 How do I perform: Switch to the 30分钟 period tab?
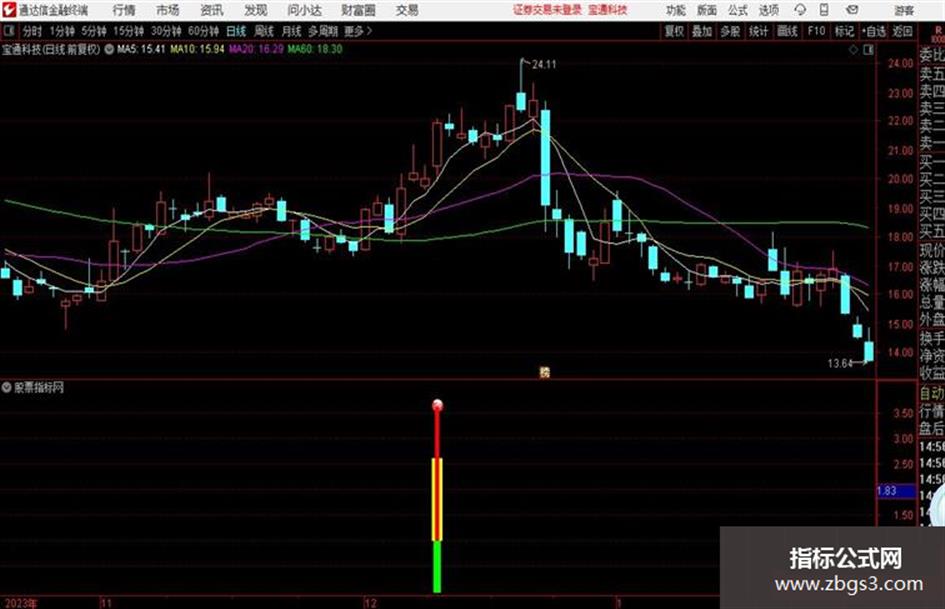(166, 31)
